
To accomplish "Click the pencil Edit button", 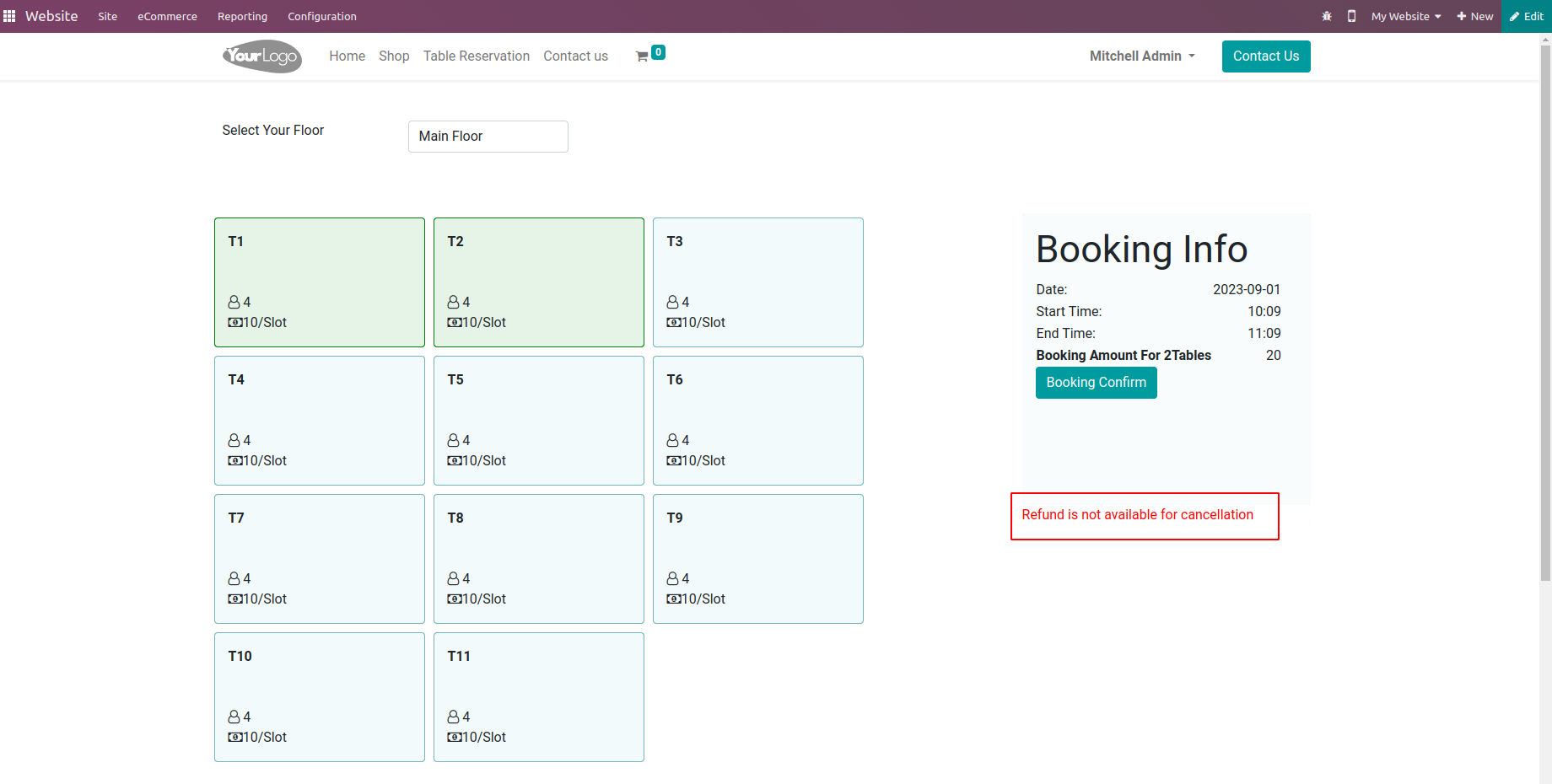I will pyautogui.click(x=1527, y=16).
